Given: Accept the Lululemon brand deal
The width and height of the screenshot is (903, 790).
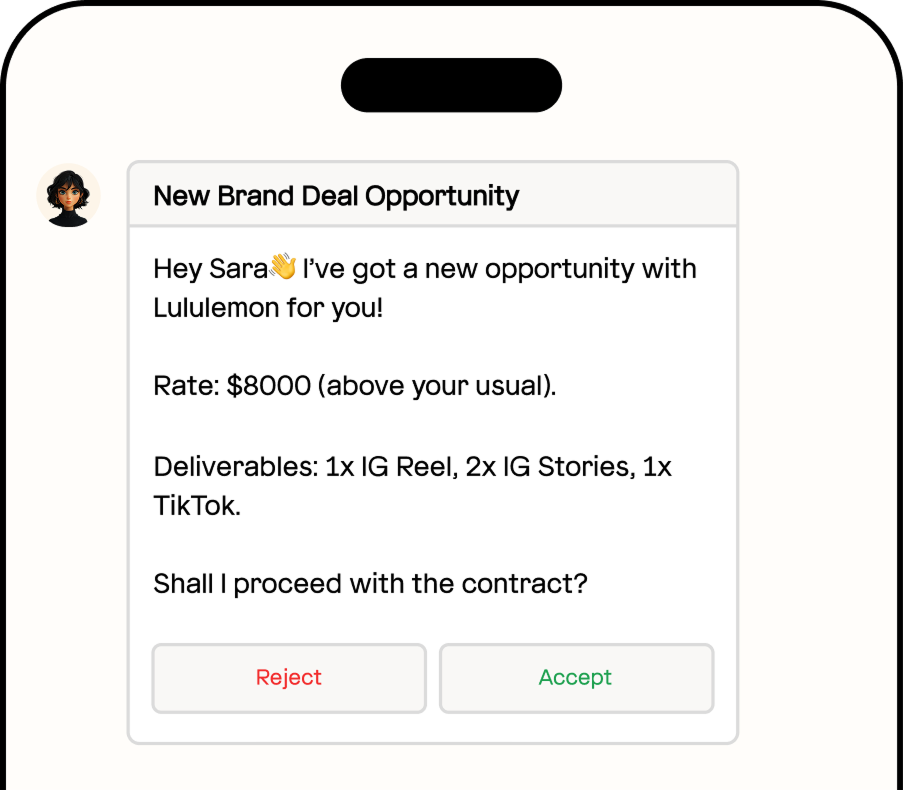Looking at the screenshot, I should [x=576, y=678].
